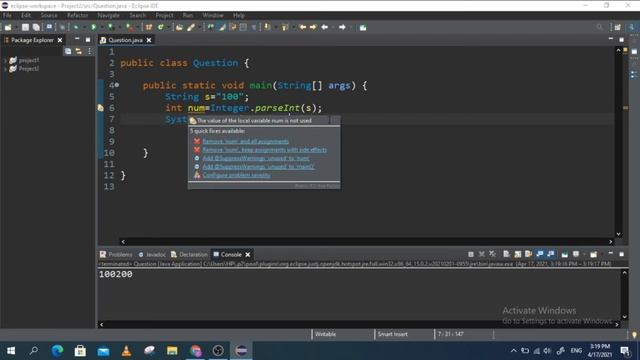Expand the project1 tree node
Image resolution: width=640 pixels, height=360 pixels.
[5, 60]
